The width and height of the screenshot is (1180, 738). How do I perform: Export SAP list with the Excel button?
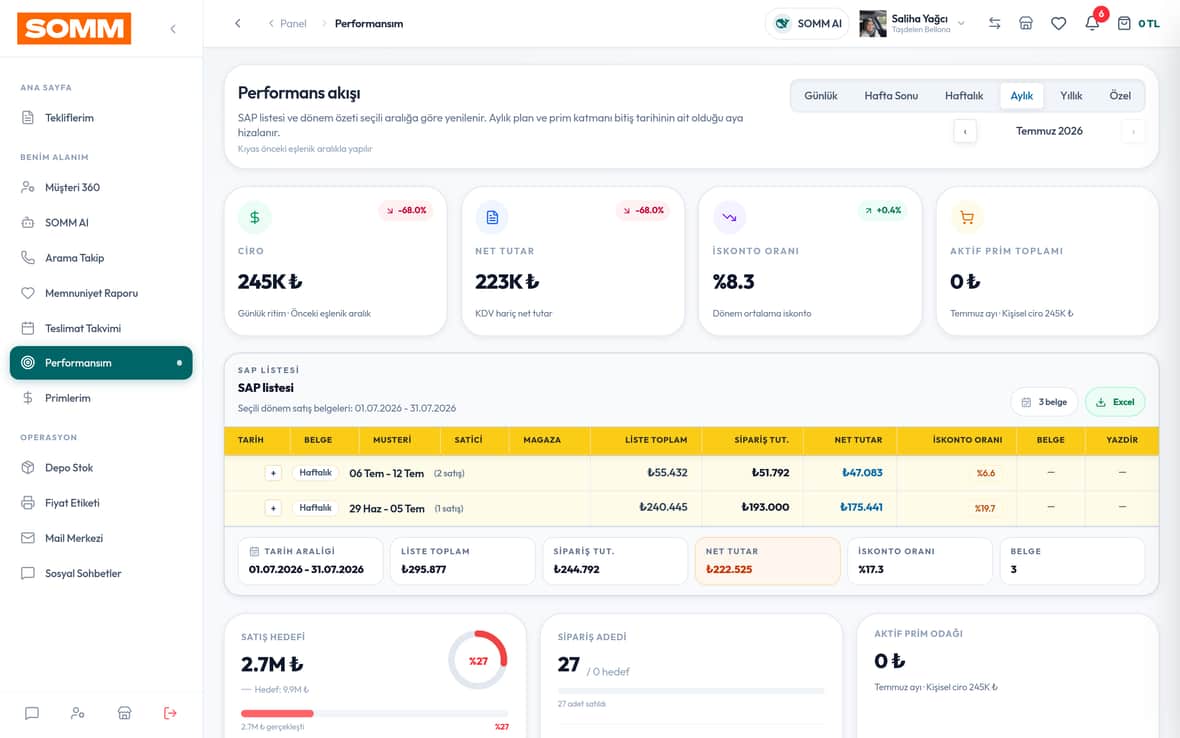[x=1115, y=402]
